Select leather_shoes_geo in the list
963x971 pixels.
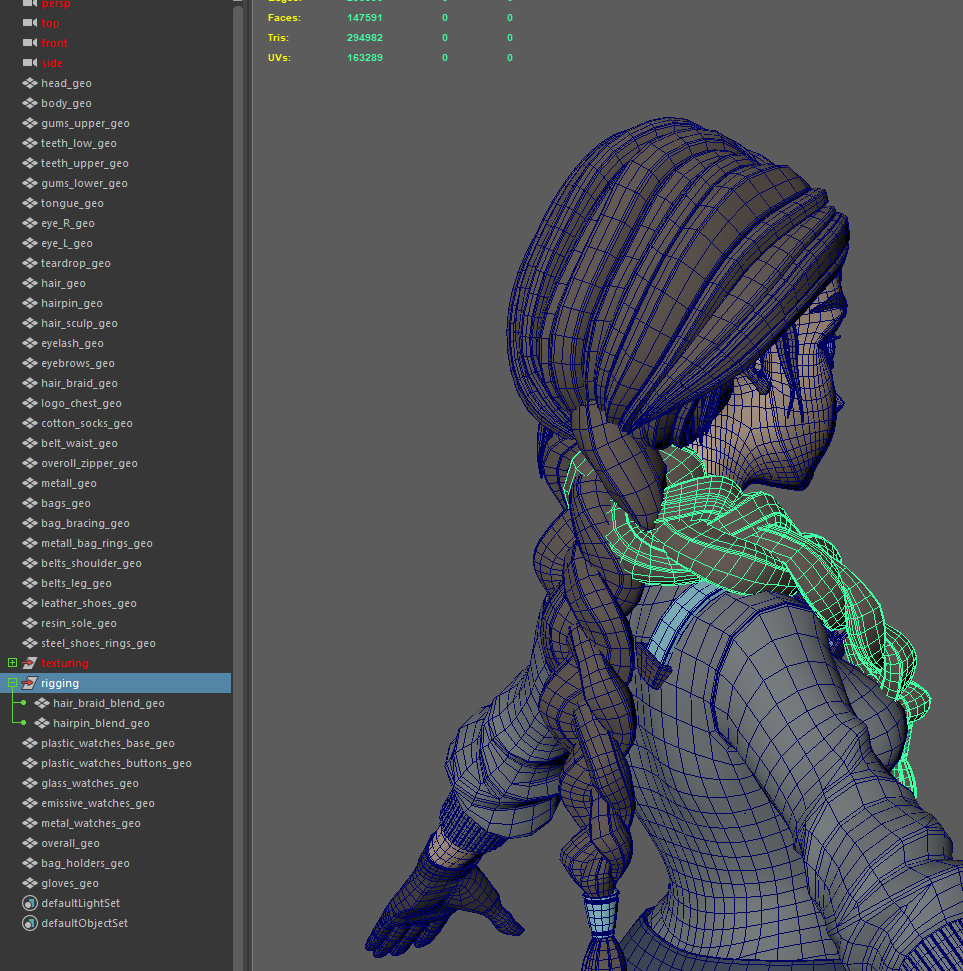[88, 603]
